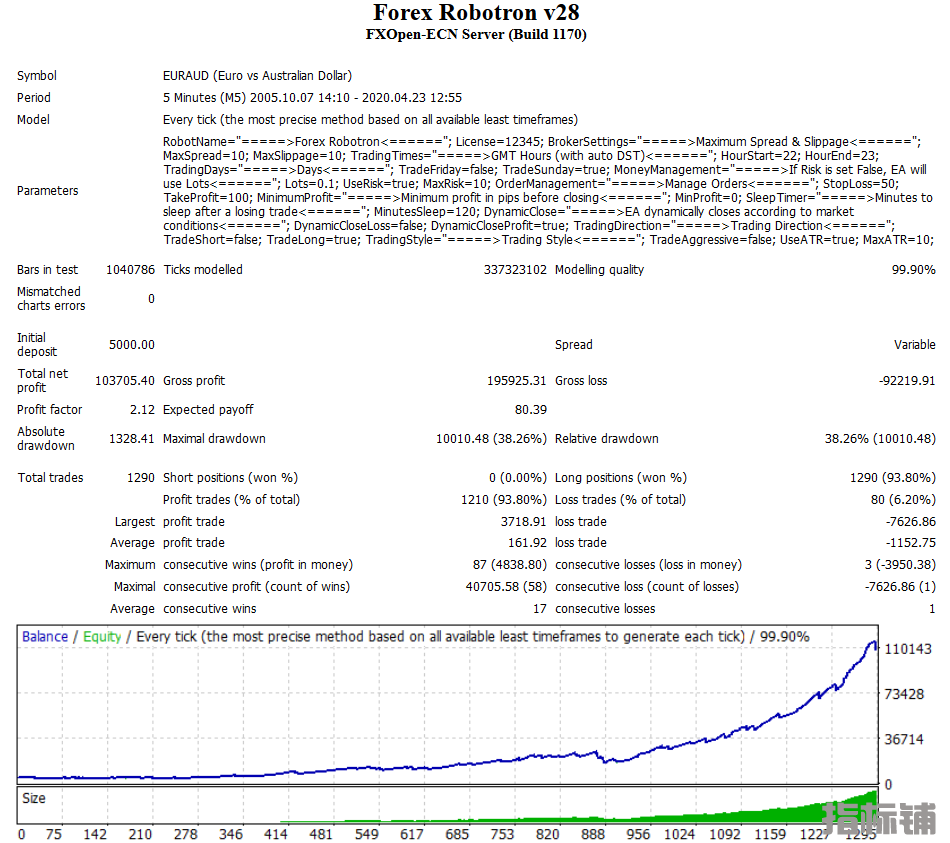
Task: Click the 'Initial deposit' label
Action: 37,345
